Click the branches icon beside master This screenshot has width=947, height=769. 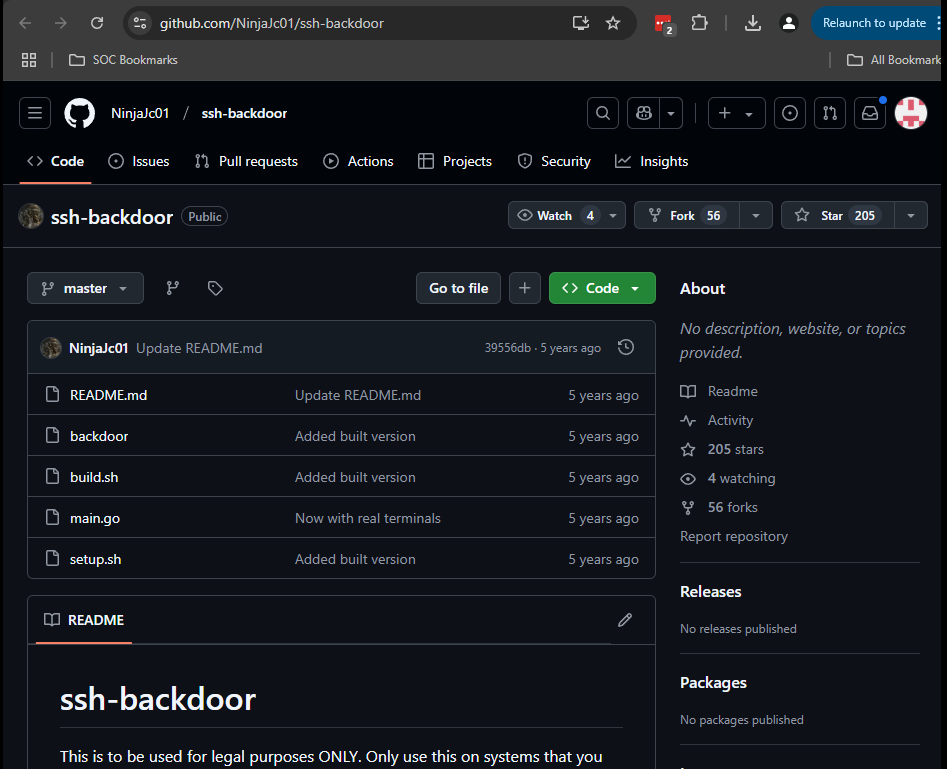[x=173, y=288]
